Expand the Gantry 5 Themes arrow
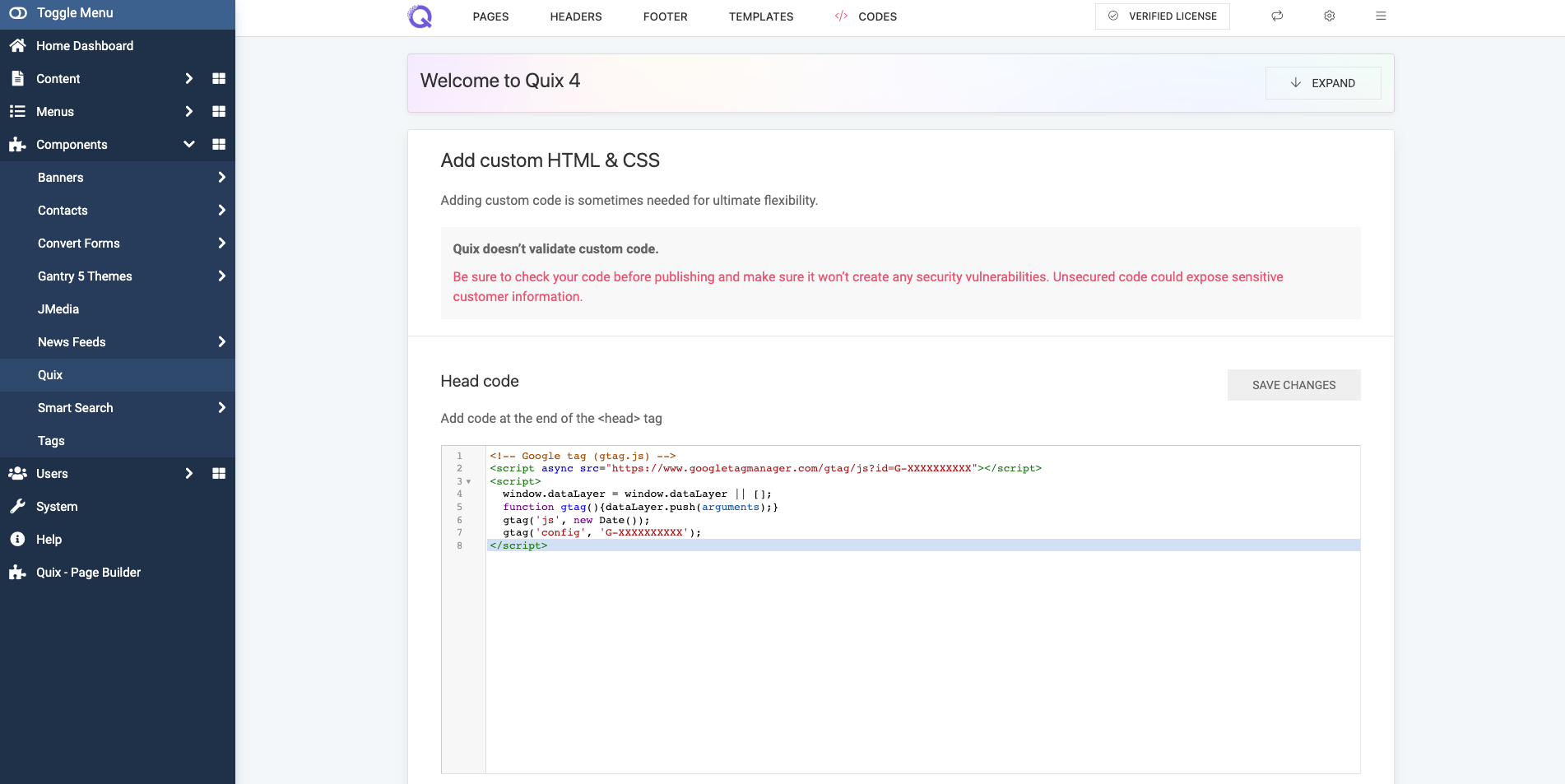The width and height of the screenshot is (1565, 784). pos(221,276)
